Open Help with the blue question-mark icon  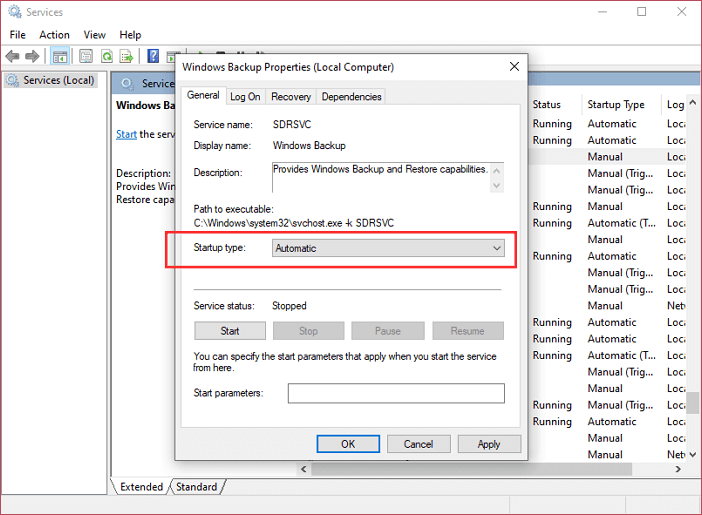click(x=153, y=56)
